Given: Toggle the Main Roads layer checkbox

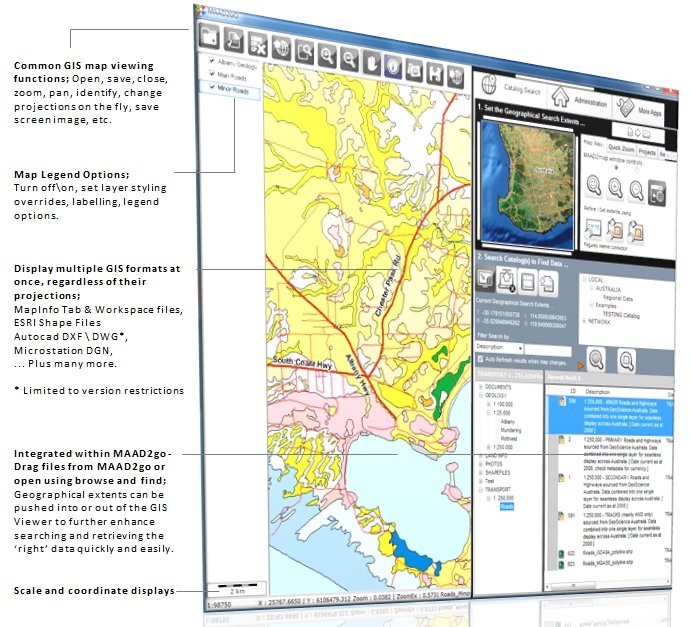Looking at the screenshot, I should pos(212,73).
